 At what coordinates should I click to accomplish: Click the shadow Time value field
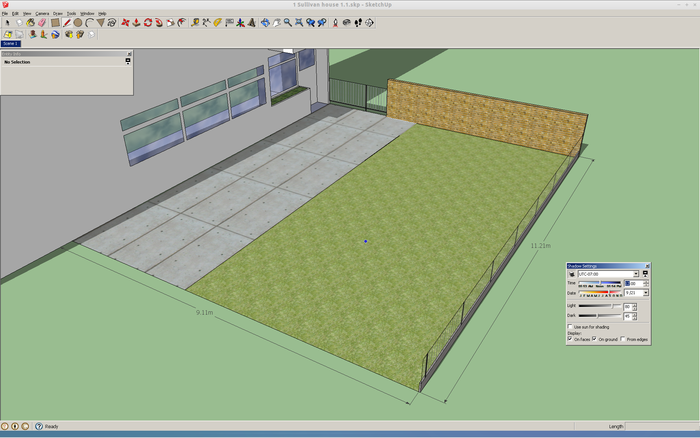[632, 283]
